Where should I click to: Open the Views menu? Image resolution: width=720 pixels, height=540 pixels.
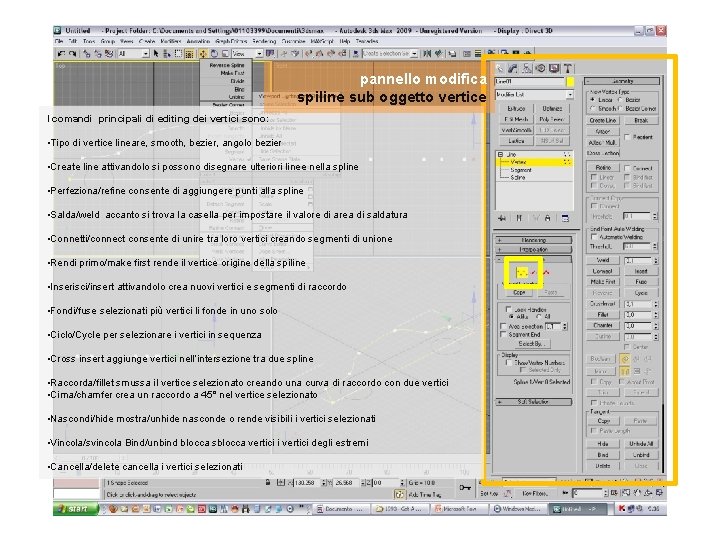127,41
